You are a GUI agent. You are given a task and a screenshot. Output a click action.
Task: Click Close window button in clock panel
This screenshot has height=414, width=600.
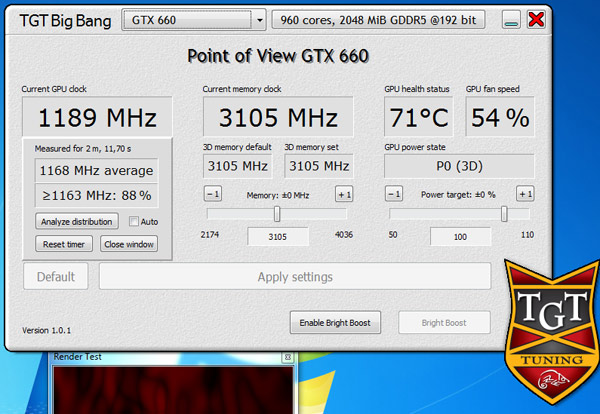[x=129, y=244]
